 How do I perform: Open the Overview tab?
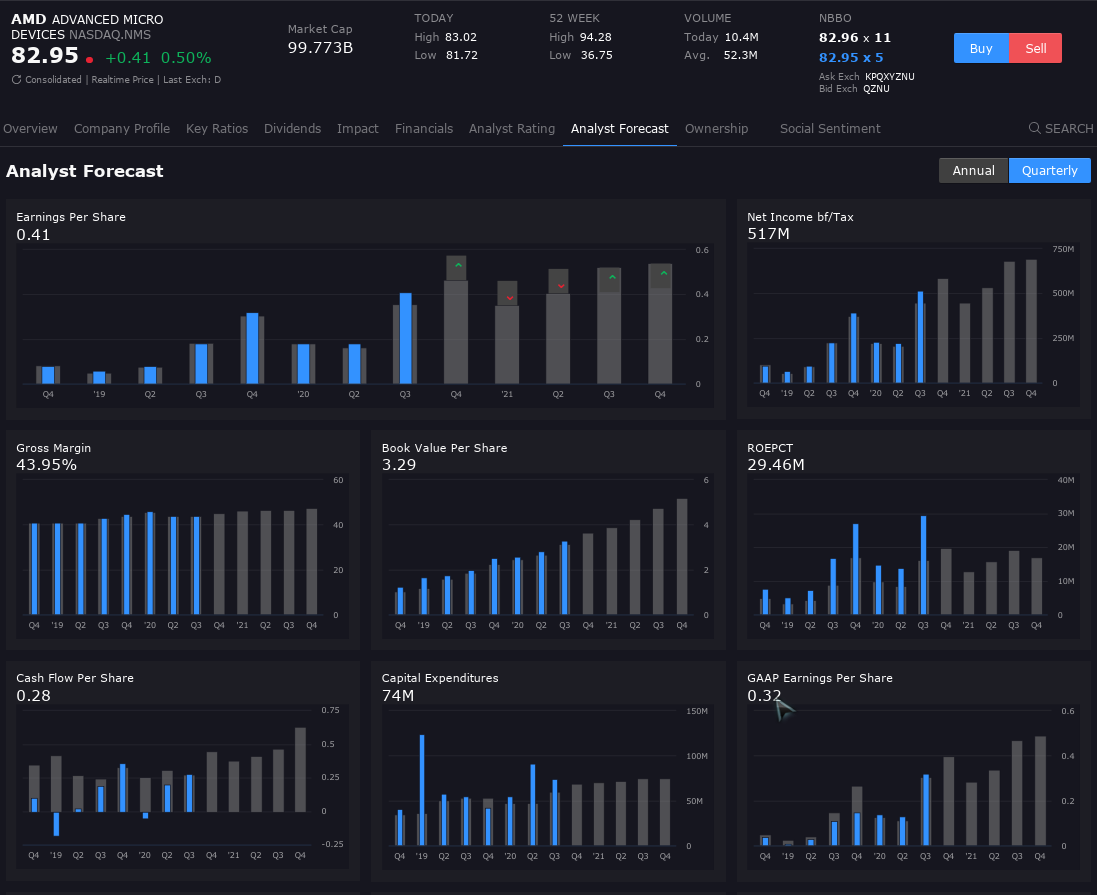tap(30, 129)
